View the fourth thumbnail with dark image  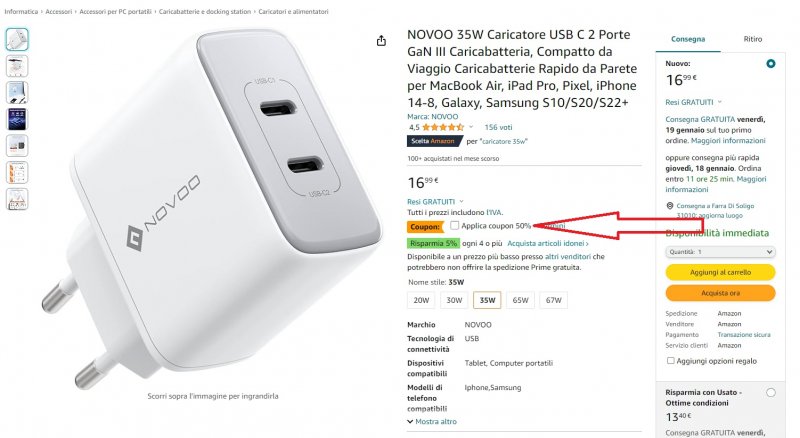coord(17,120)
